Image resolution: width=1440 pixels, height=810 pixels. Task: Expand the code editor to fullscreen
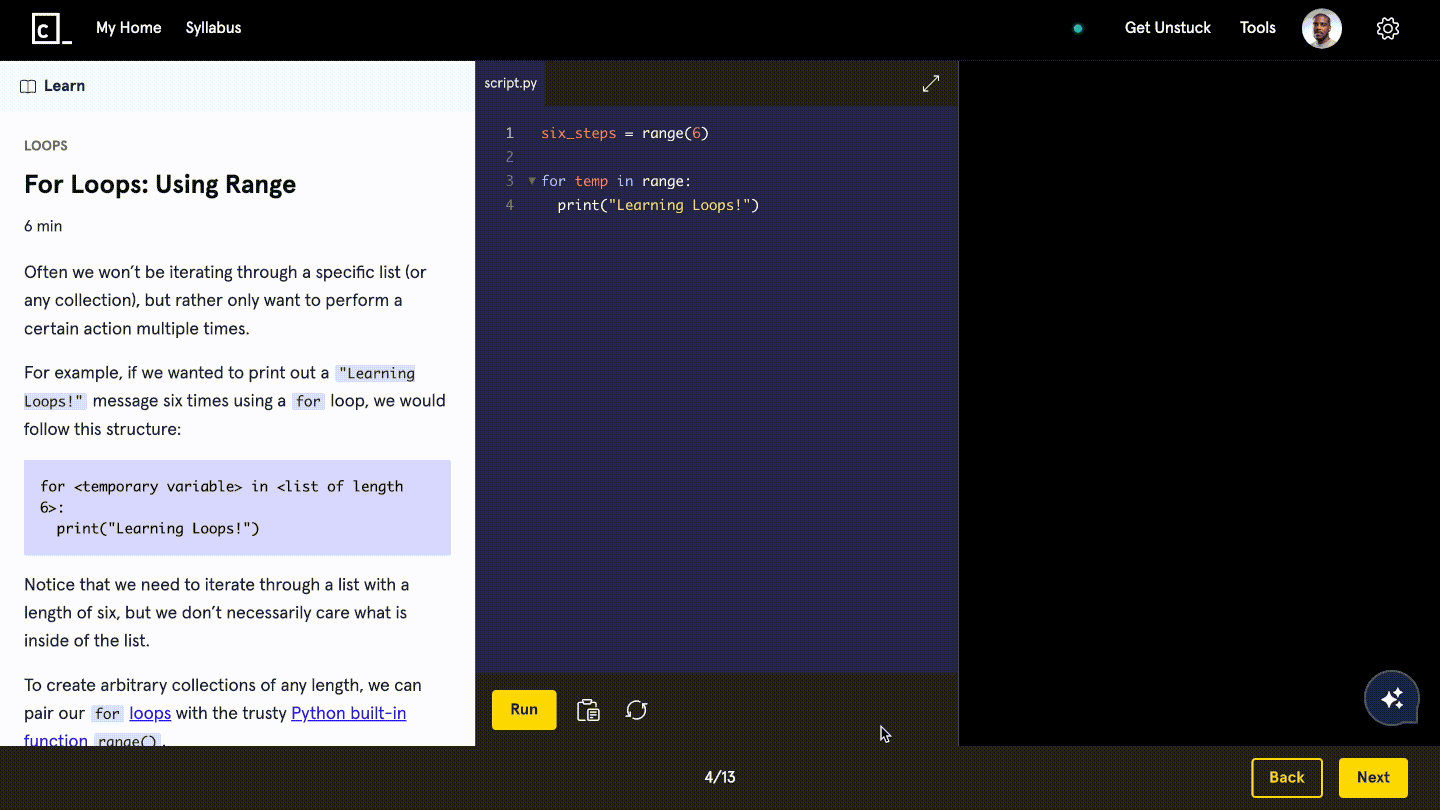pyautogui.click(x=931, y=84)
